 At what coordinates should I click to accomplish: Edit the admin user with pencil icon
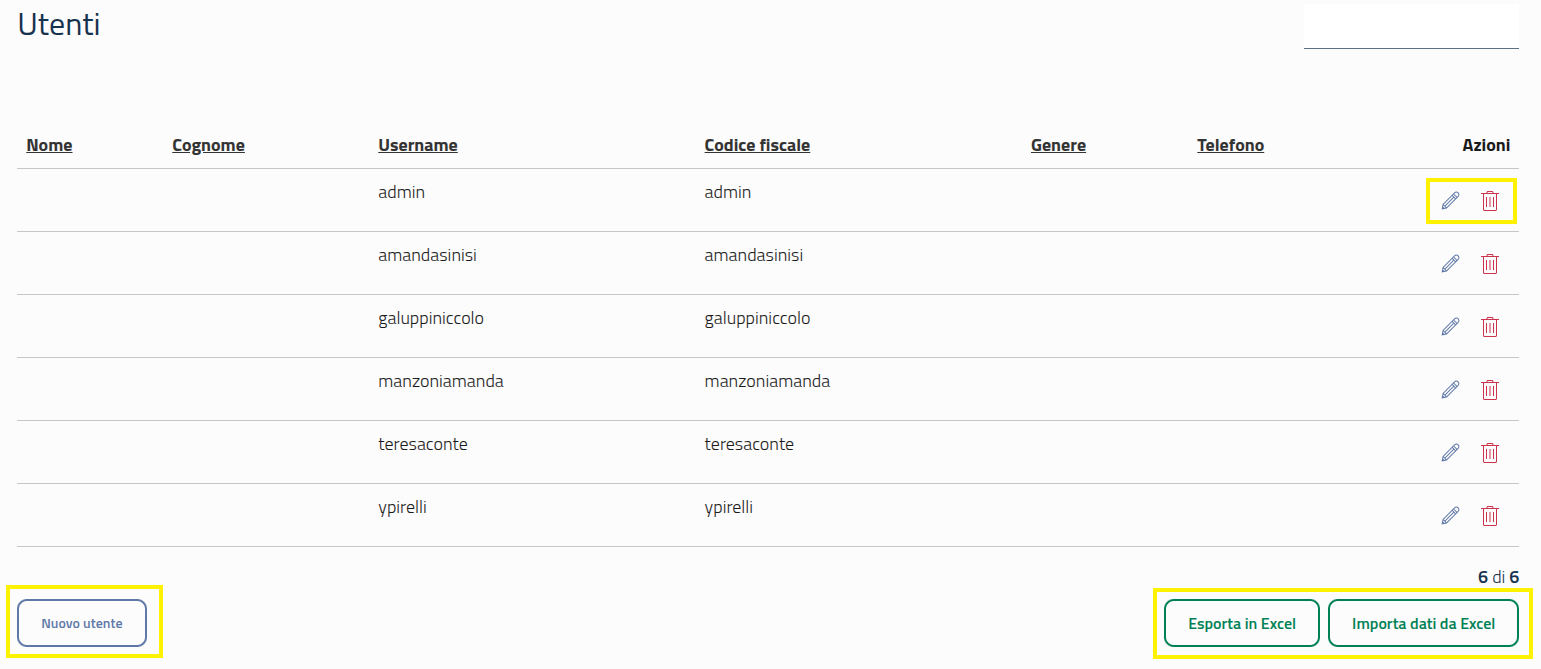pyautogui.click(x=1450, y=201)
